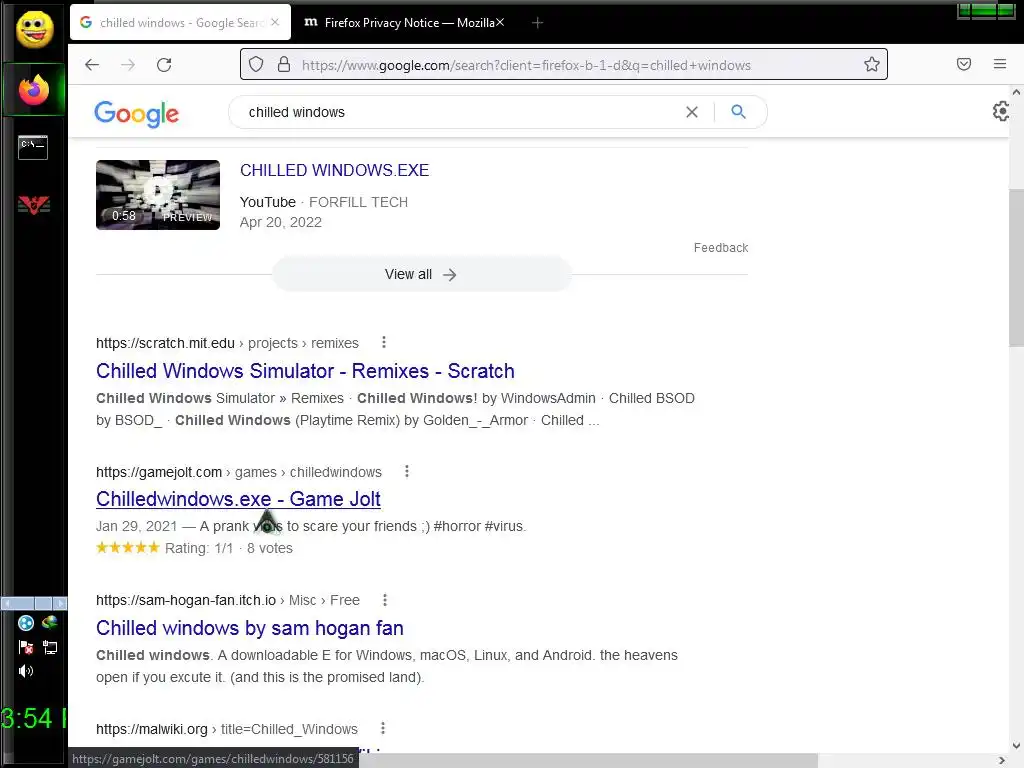Click the smiley face start button

coord(34,30)
